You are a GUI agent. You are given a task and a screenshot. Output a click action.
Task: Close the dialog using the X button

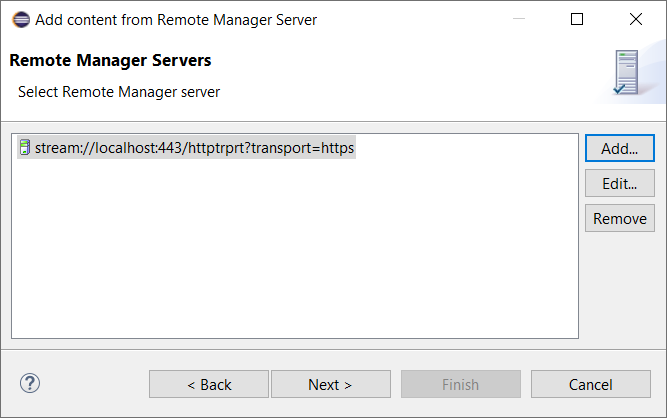click(636, 19)
